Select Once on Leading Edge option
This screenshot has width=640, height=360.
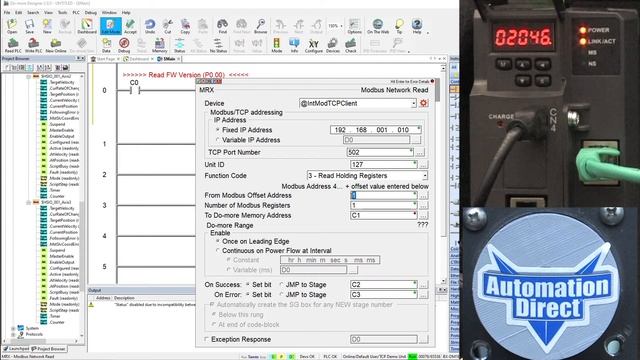(x=218, y=241)
